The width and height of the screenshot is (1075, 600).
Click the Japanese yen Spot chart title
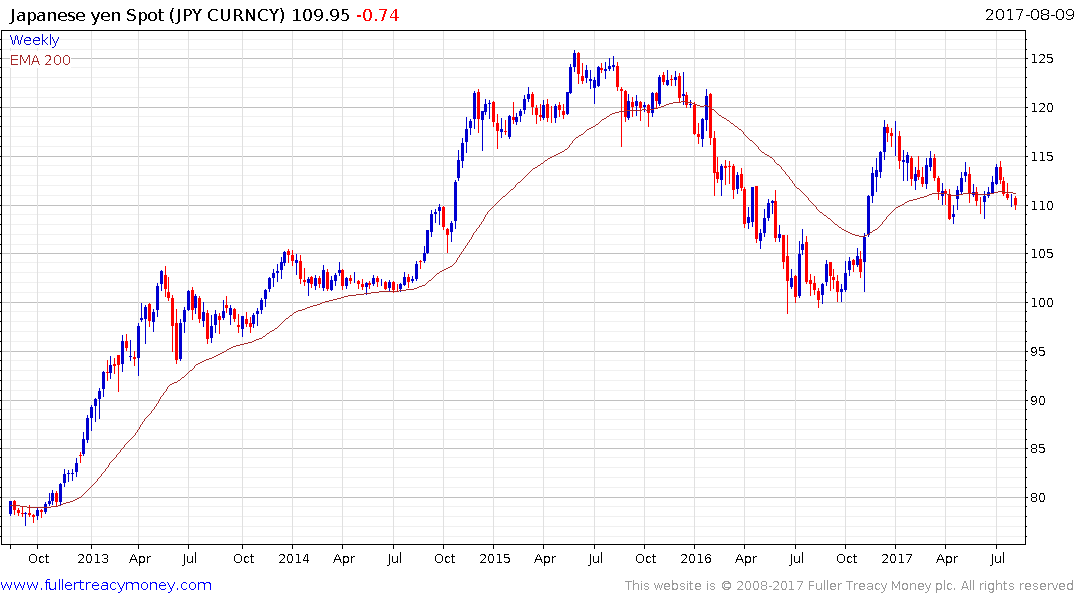tap(147, 15)
